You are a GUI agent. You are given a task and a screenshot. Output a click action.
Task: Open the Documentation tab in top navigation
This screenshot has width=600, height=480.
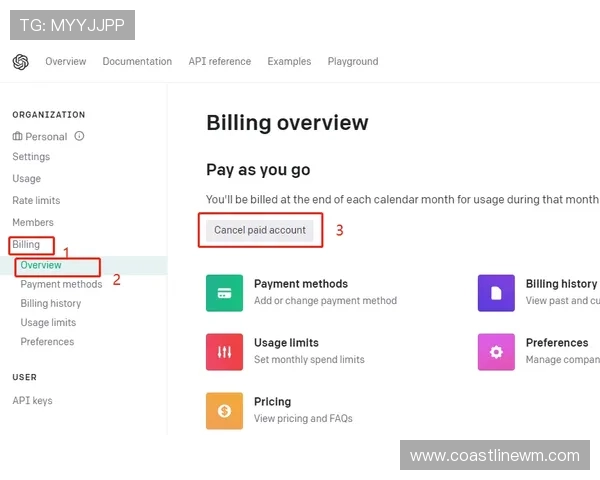click(137, 62)
